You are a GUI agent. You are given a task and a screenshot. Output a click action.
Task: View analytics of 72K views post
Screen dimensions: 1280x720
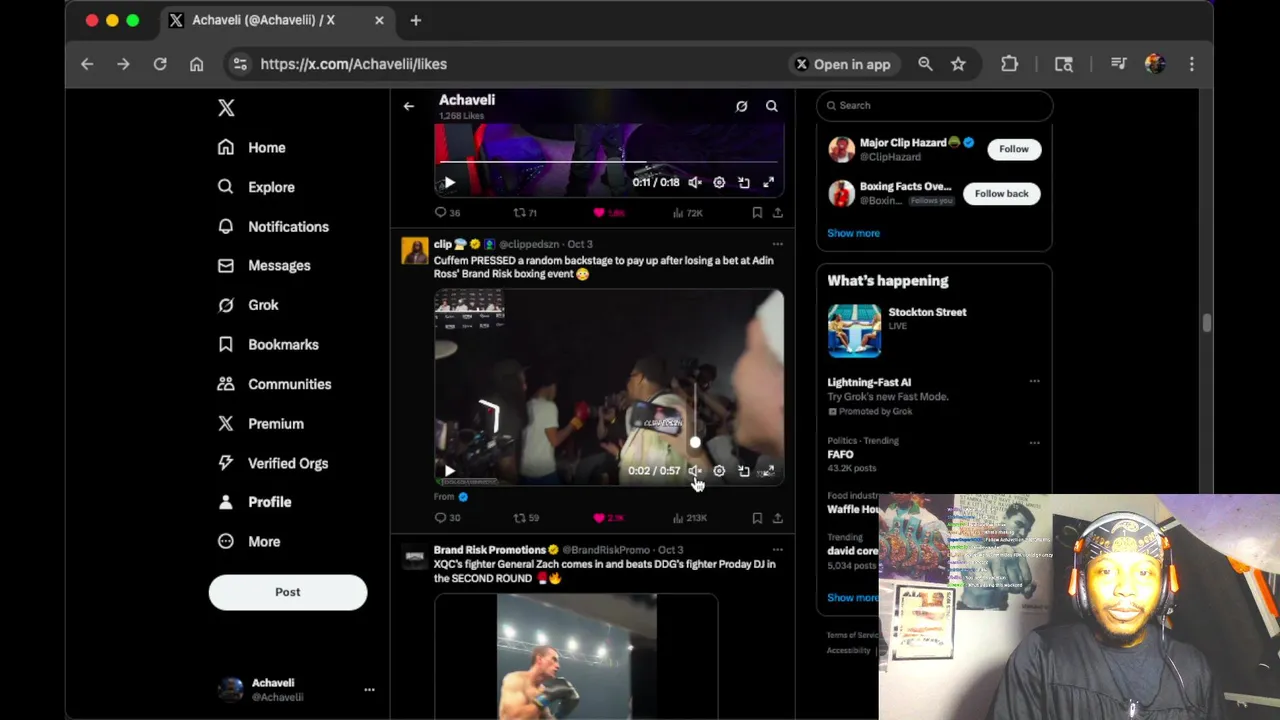[688, 213]
